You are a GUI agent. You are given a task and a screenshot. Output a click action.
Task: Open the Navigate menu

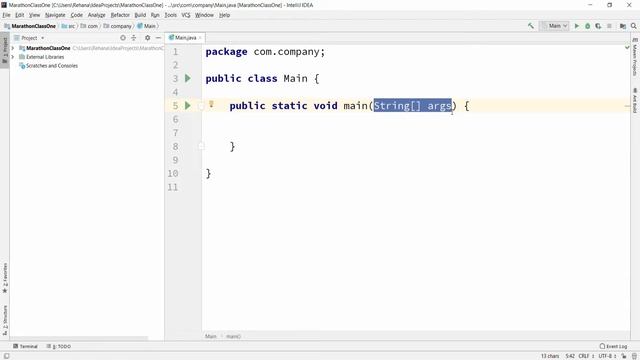tap(55, 15)
